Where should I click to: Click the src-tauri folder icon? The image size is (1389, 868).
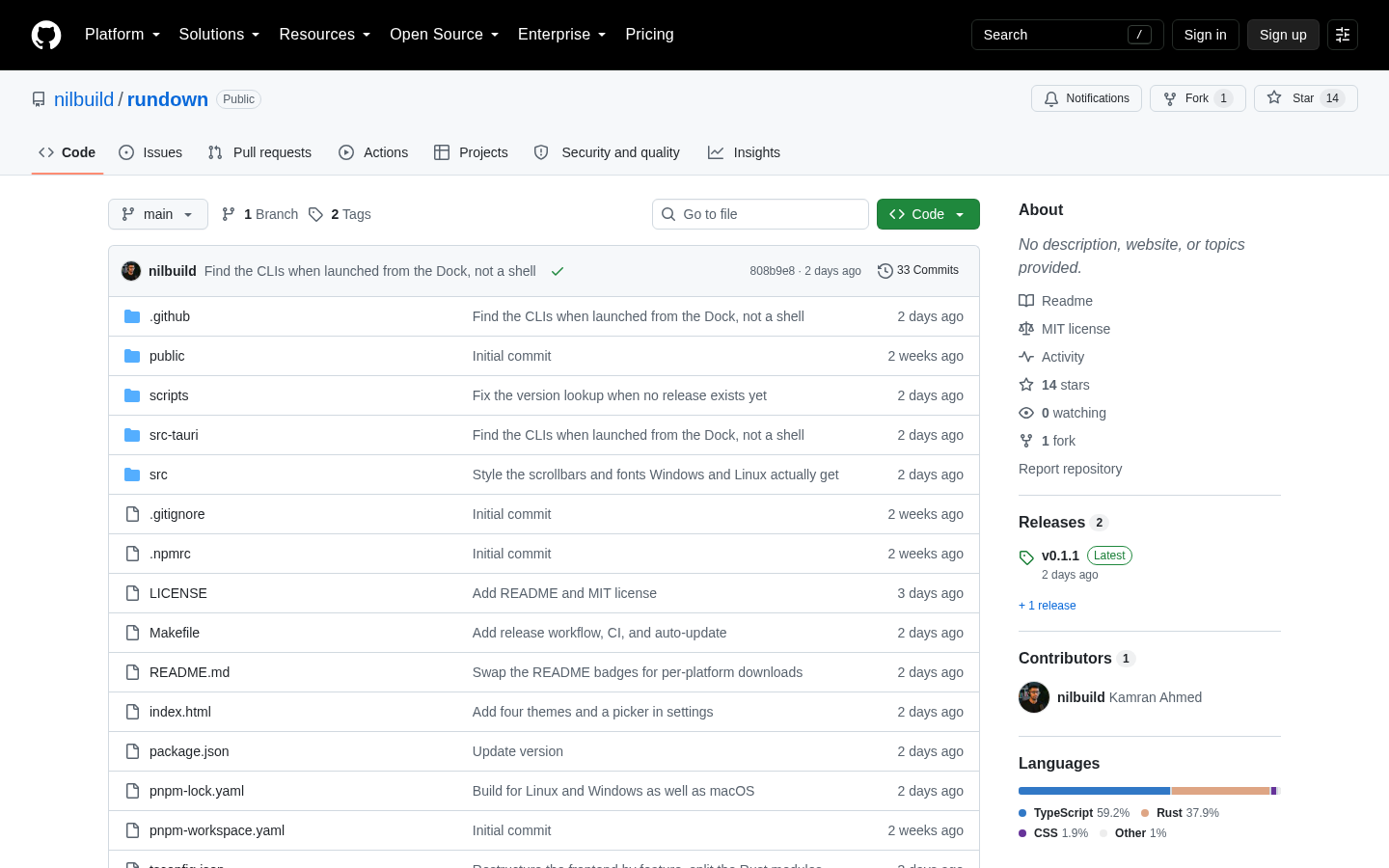click(x=132, y=435)
